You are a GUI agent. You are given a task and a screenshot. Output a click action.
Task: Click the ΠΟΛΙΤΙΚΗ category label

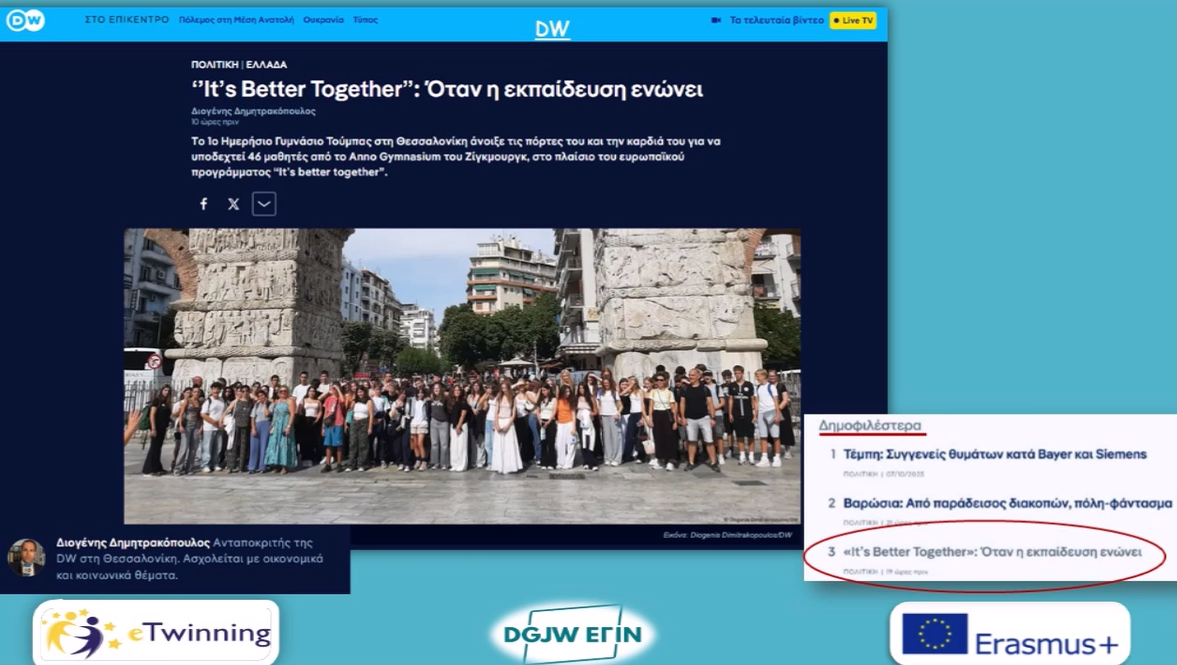click(x=214, y=65)
